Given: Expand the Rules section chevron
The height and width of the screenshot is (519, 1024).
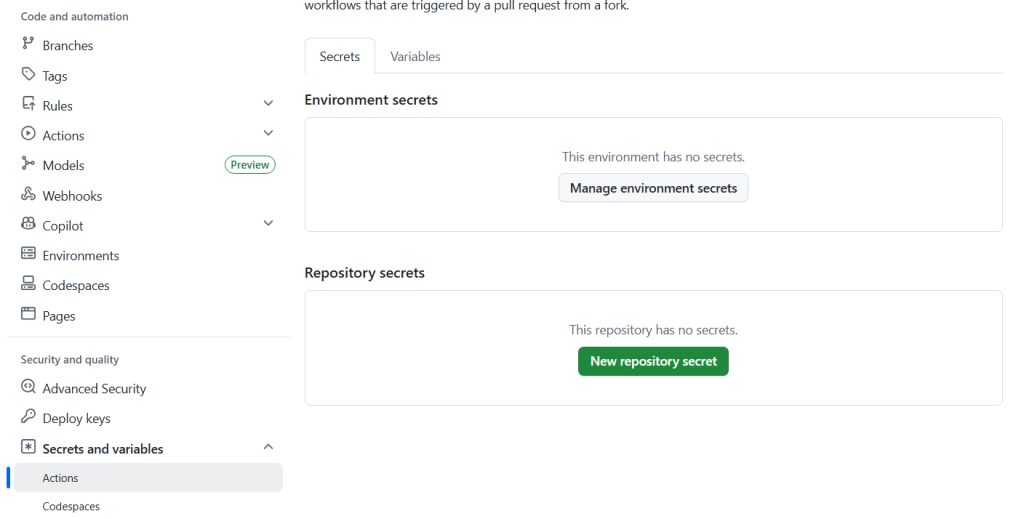Looking at the screenshot, I should 268,104.
